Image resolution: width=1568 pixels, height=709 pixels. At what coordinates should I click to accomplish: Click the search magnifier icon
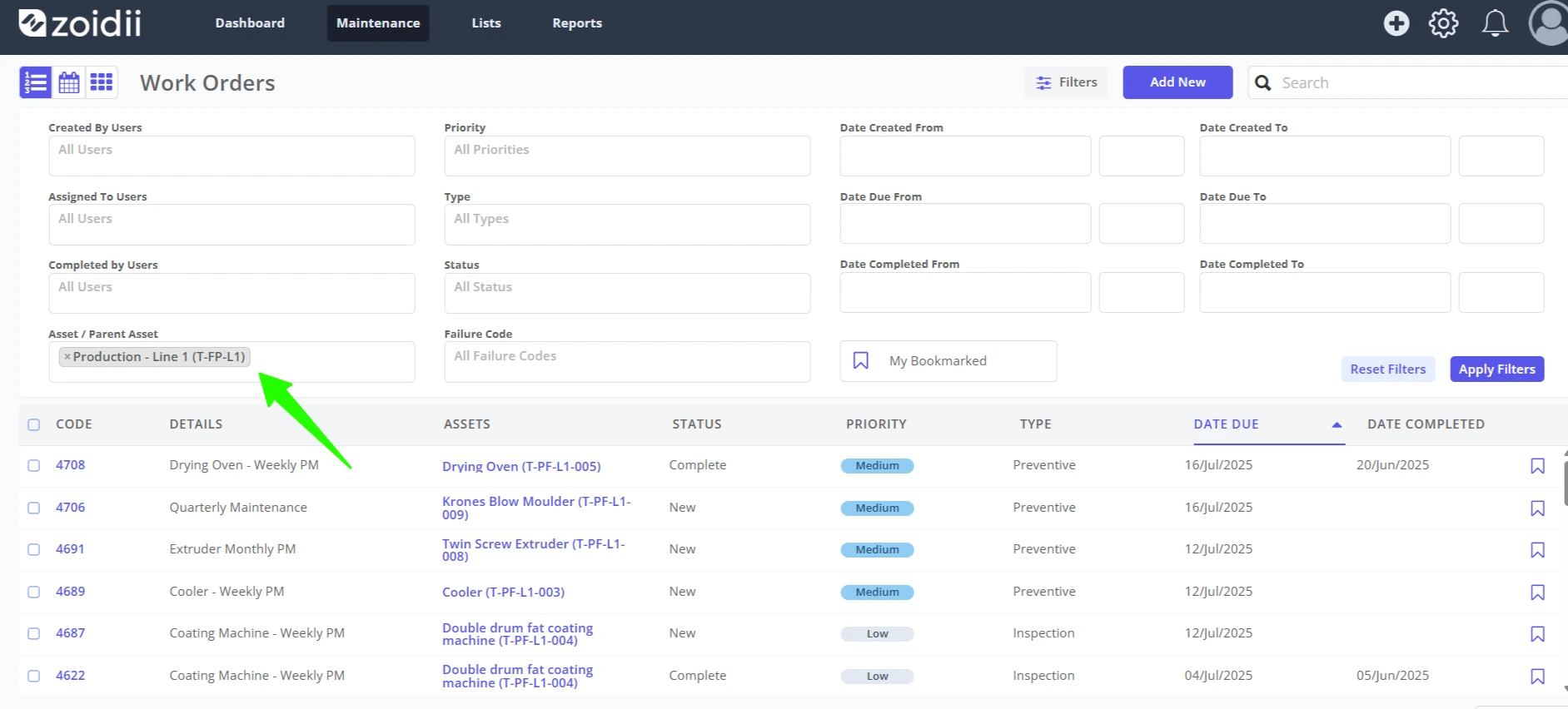[x=1263, y=82]
